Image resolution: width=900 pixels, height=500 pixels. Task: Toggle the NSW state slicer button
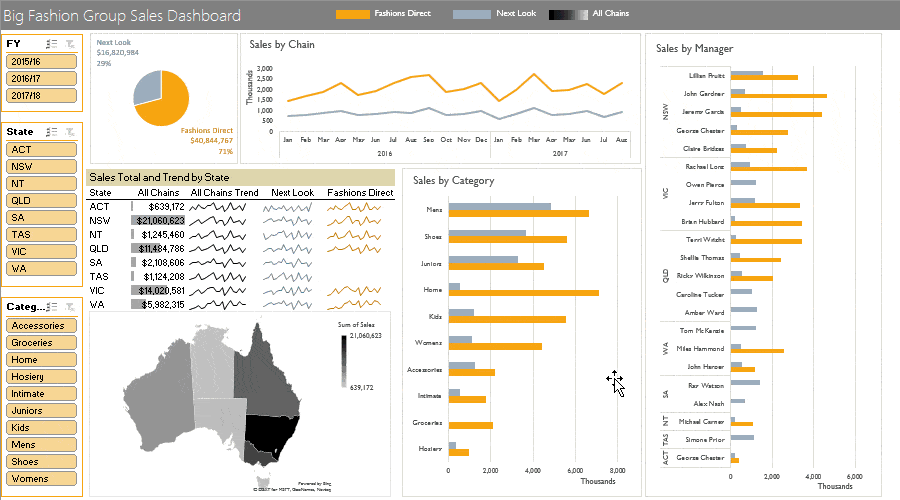point(41,166)
